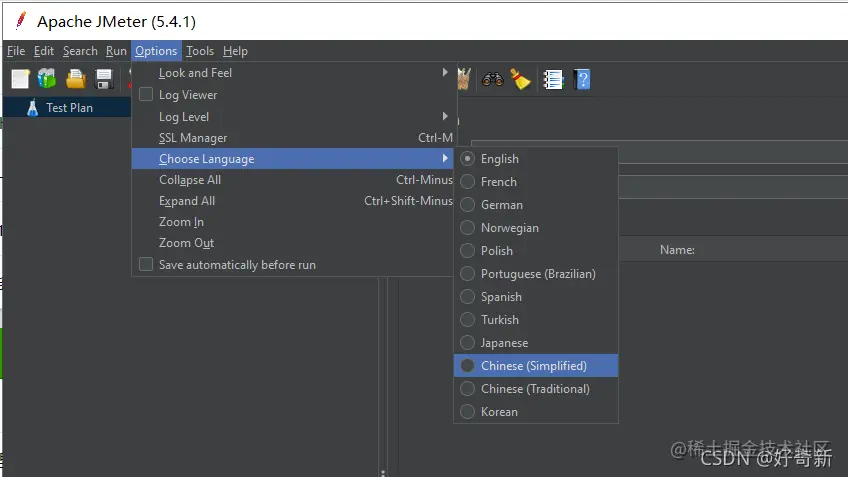Open the Help menu
Image resolution: width=848 pixels, height=477 pixels.
tap(235, 51)
